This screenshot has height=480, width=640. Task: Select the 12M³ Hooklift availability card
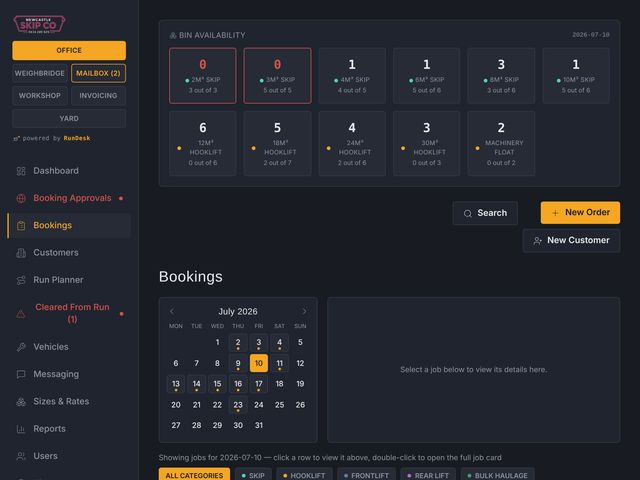point(203,144)
